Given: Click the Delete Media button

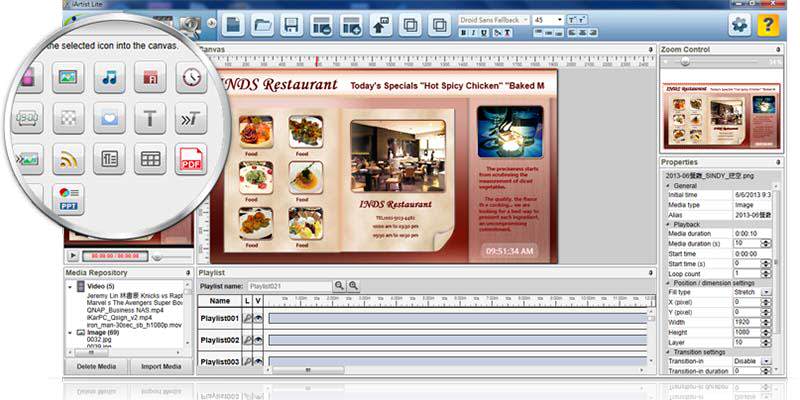Looking at the screenshot, I should [x=96, y=366].
